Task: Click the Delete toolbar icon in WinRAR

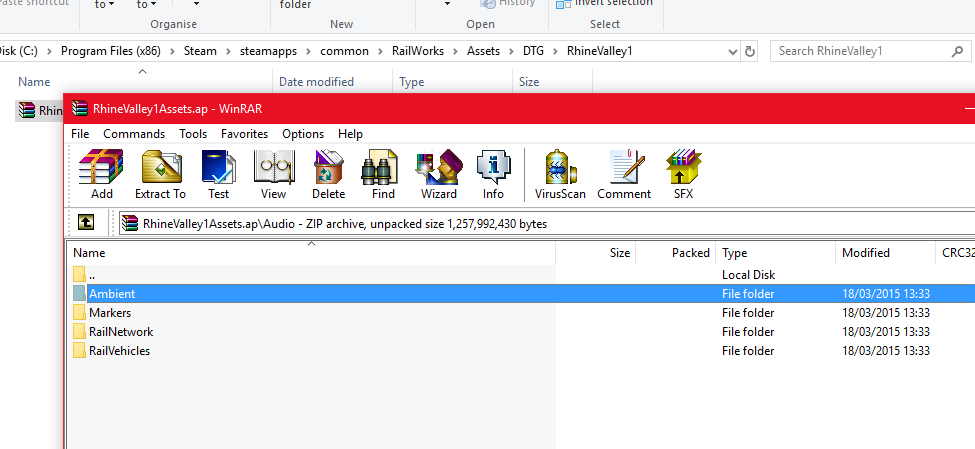Action: pos(328,167)
